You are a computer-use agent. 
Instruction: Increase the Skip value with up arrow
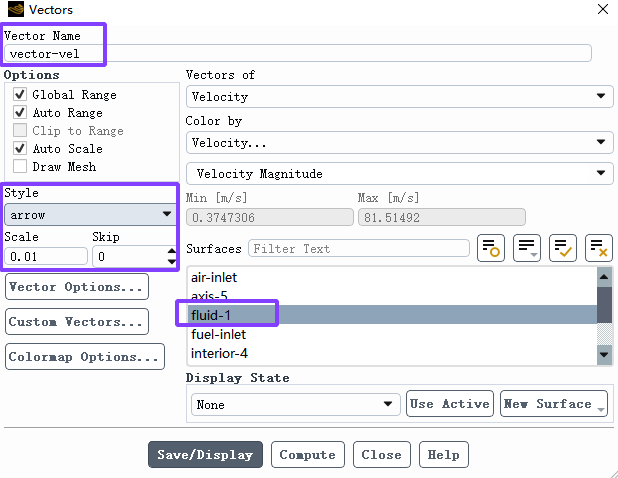coord(171,251)
